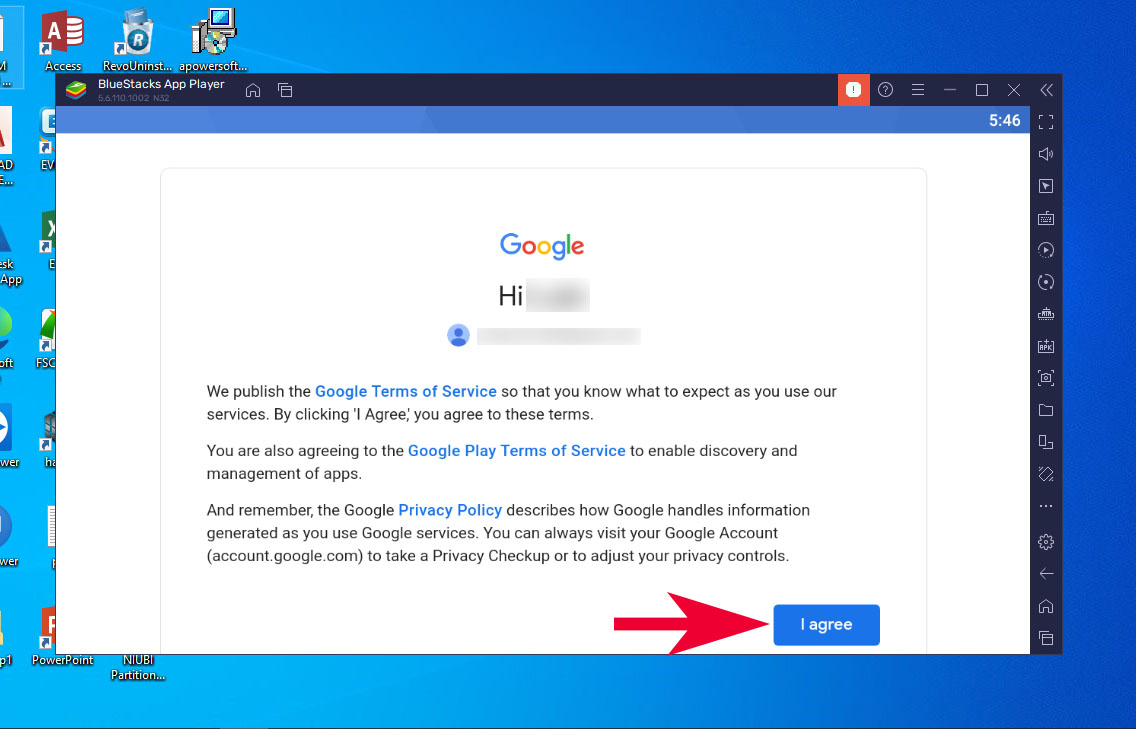Image resolution: width=1136 pixels, height=729 pixels.
Task: Click Install APK icon in sidebar
Action: pos(1045,346)
